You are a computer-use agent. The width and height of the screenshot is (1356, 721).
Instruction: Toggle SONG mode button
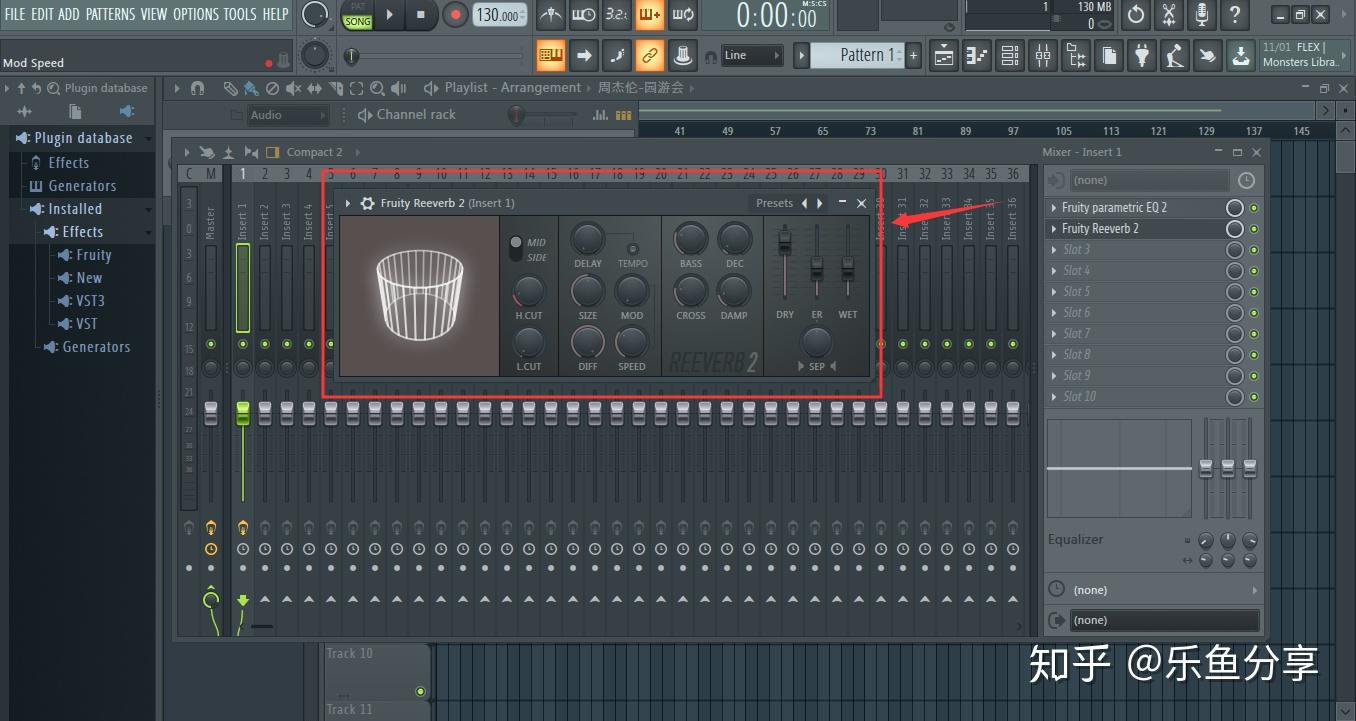[357, 21]
